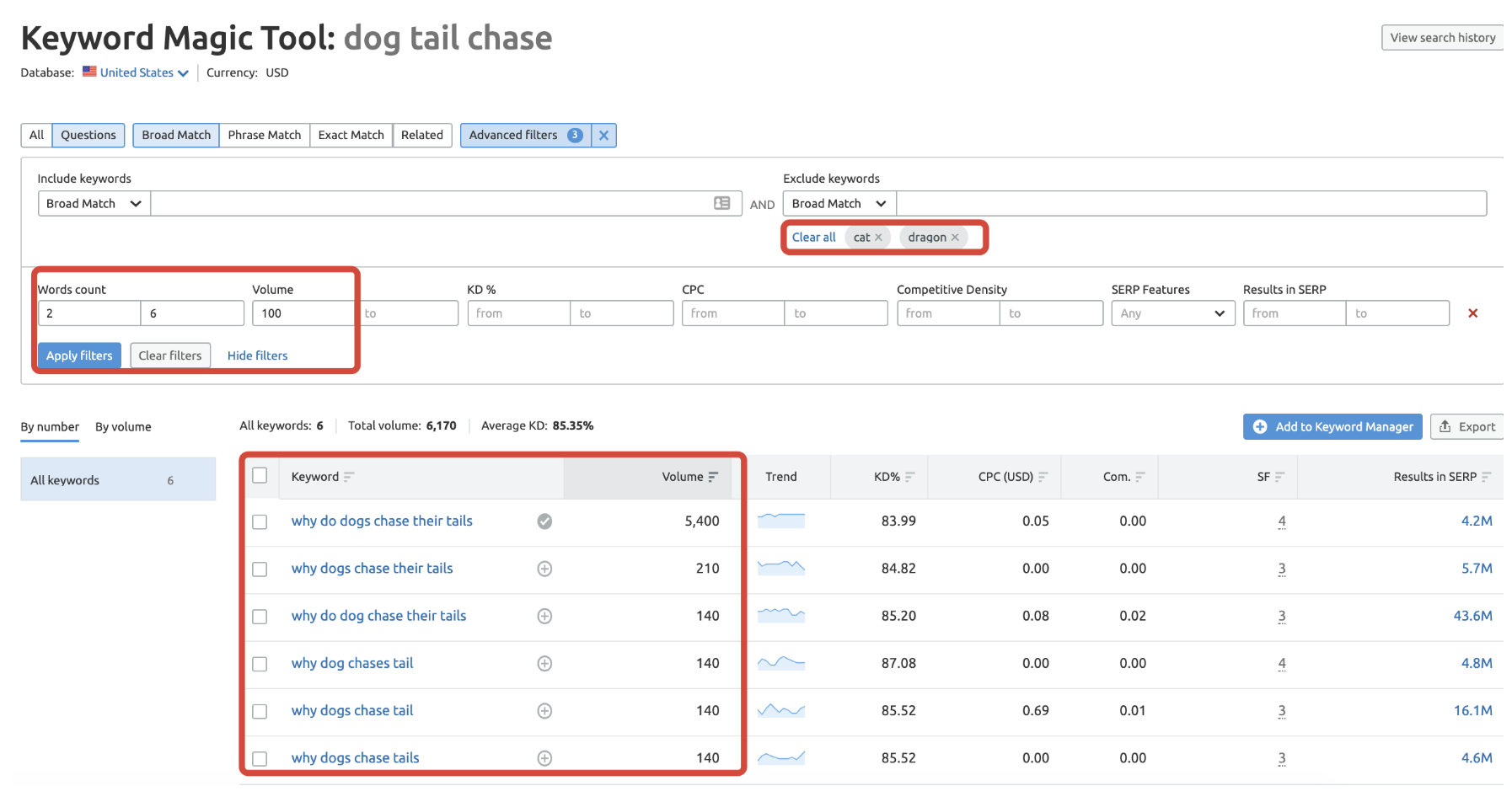
Task: Remove the "dragon" exclude keyword tag
Action: (955, 237)
